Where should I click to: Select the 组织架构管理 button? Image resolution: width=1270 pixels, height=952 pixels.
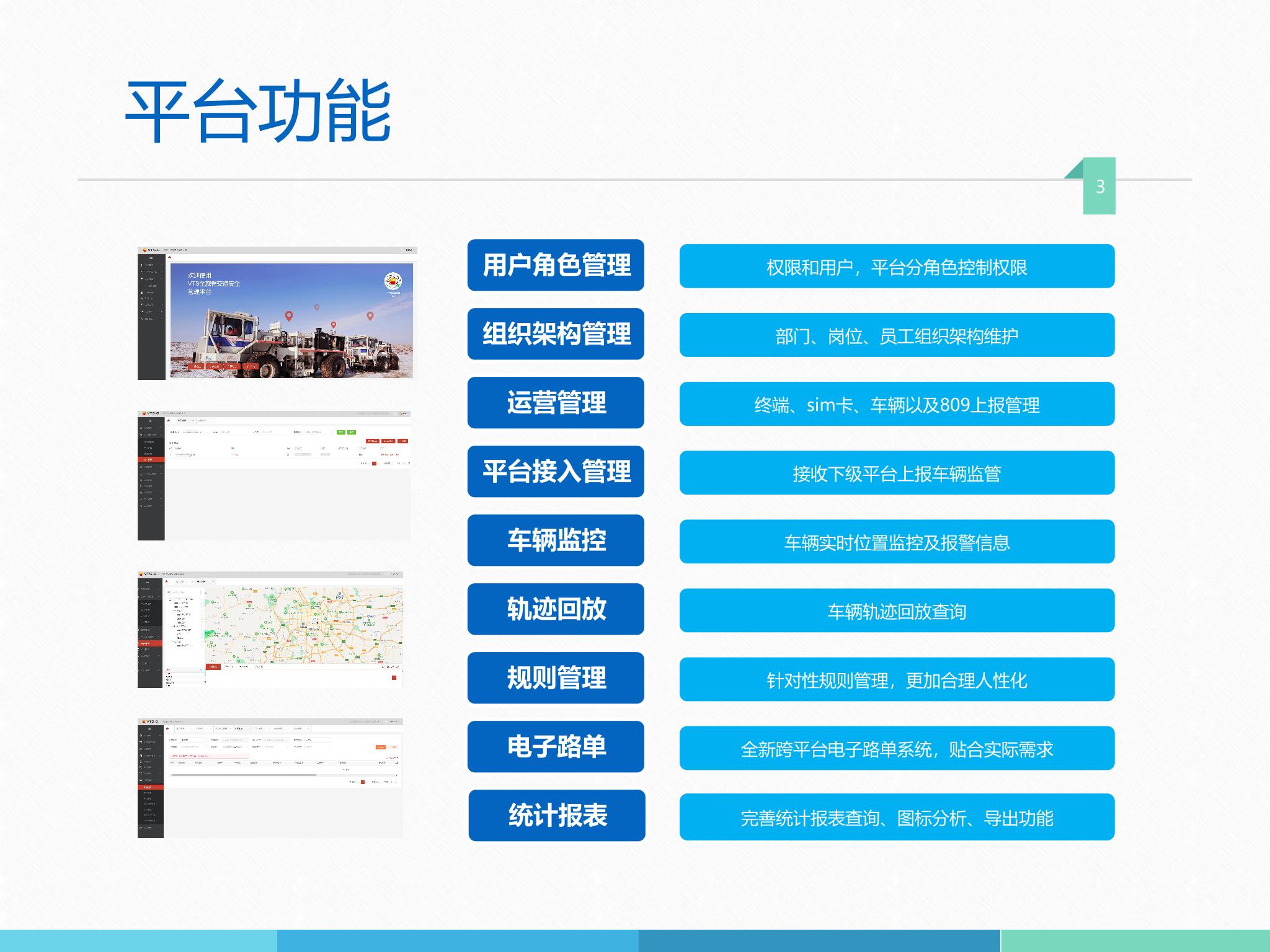(x=556, y=333)
